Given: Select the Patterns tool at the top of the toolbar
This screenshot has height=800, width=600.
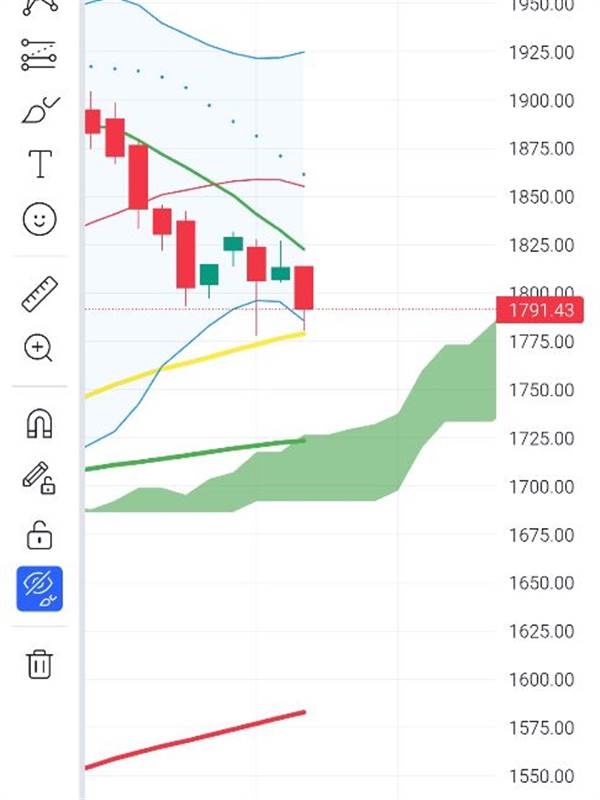Looking at the screenshot, I should point(39,5).
